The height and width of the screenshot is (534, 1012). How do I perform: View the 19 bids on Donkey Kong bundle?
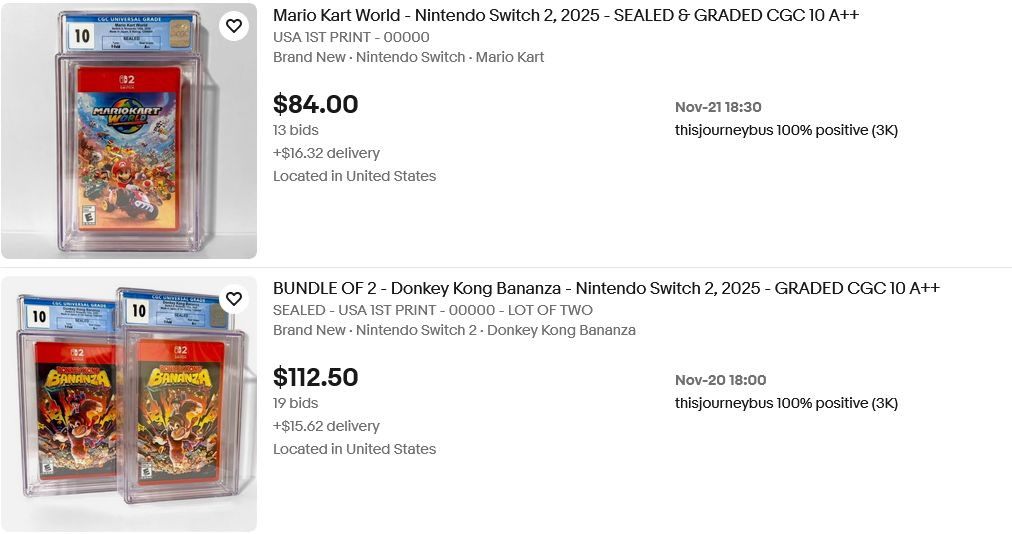coord(296,403)
